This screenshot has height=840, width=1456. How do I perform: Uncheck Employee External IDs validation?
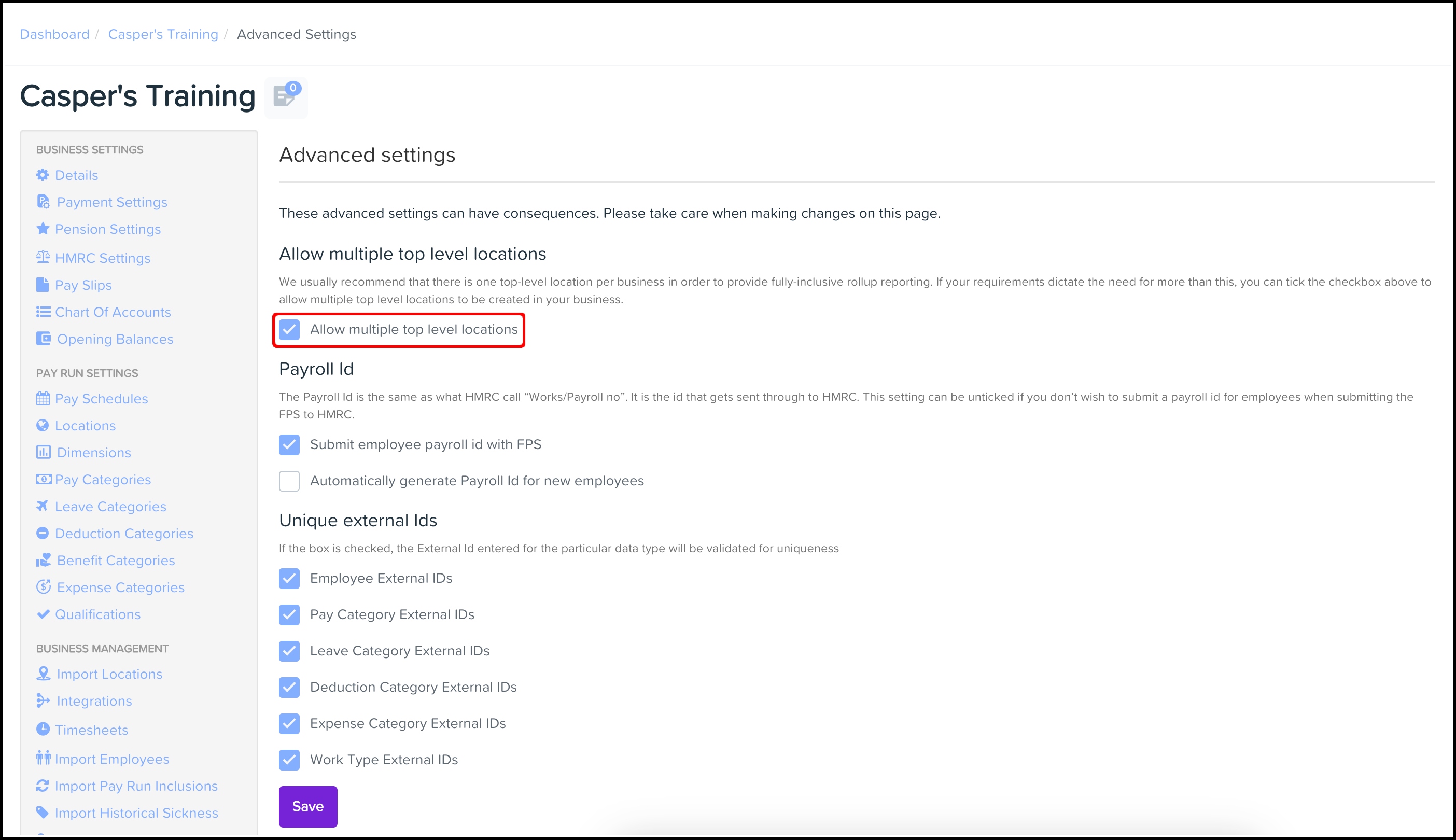(289, 579)
